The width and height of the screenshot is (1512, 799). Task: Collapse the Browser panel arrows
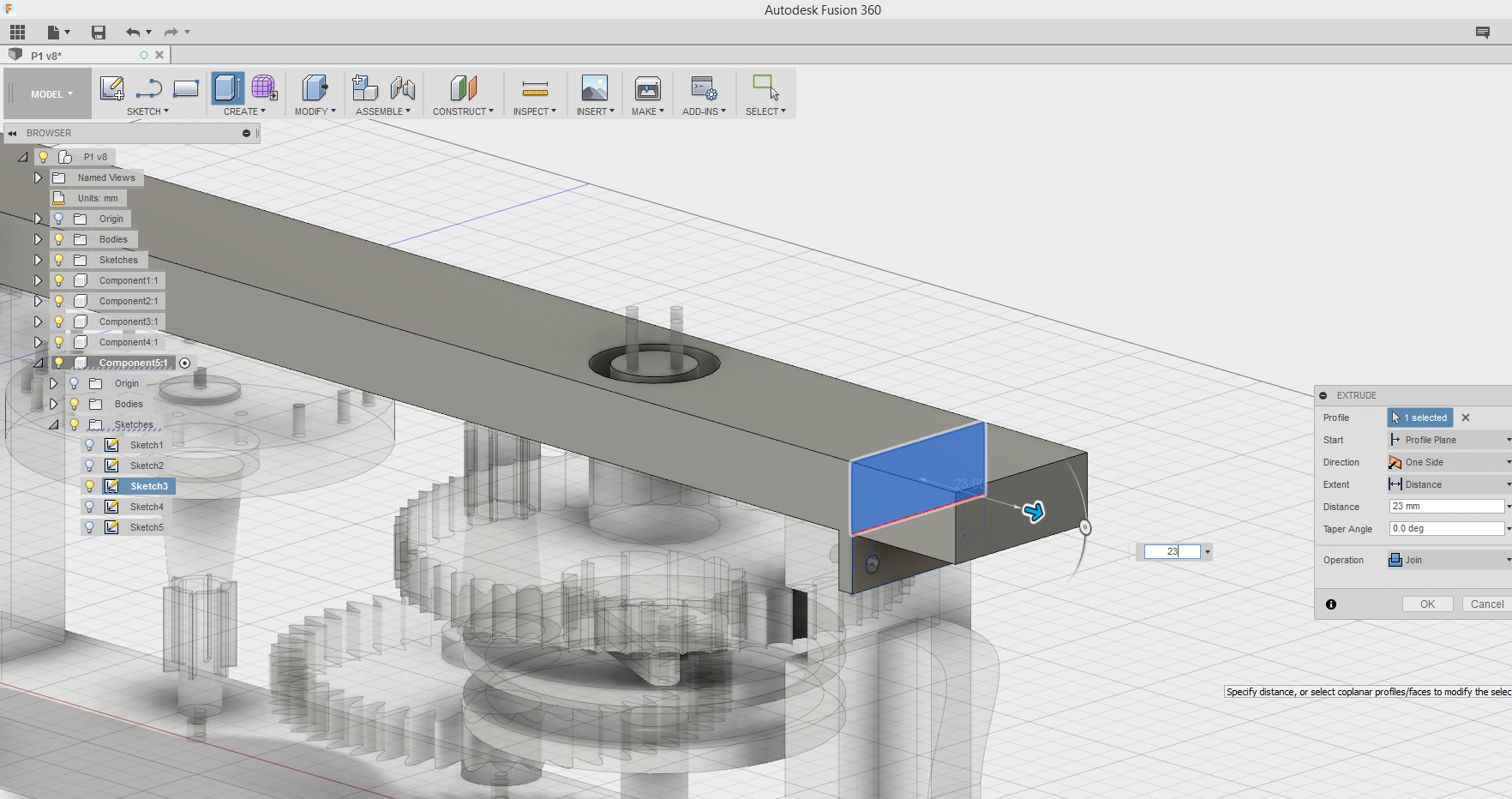coord(13,133)
